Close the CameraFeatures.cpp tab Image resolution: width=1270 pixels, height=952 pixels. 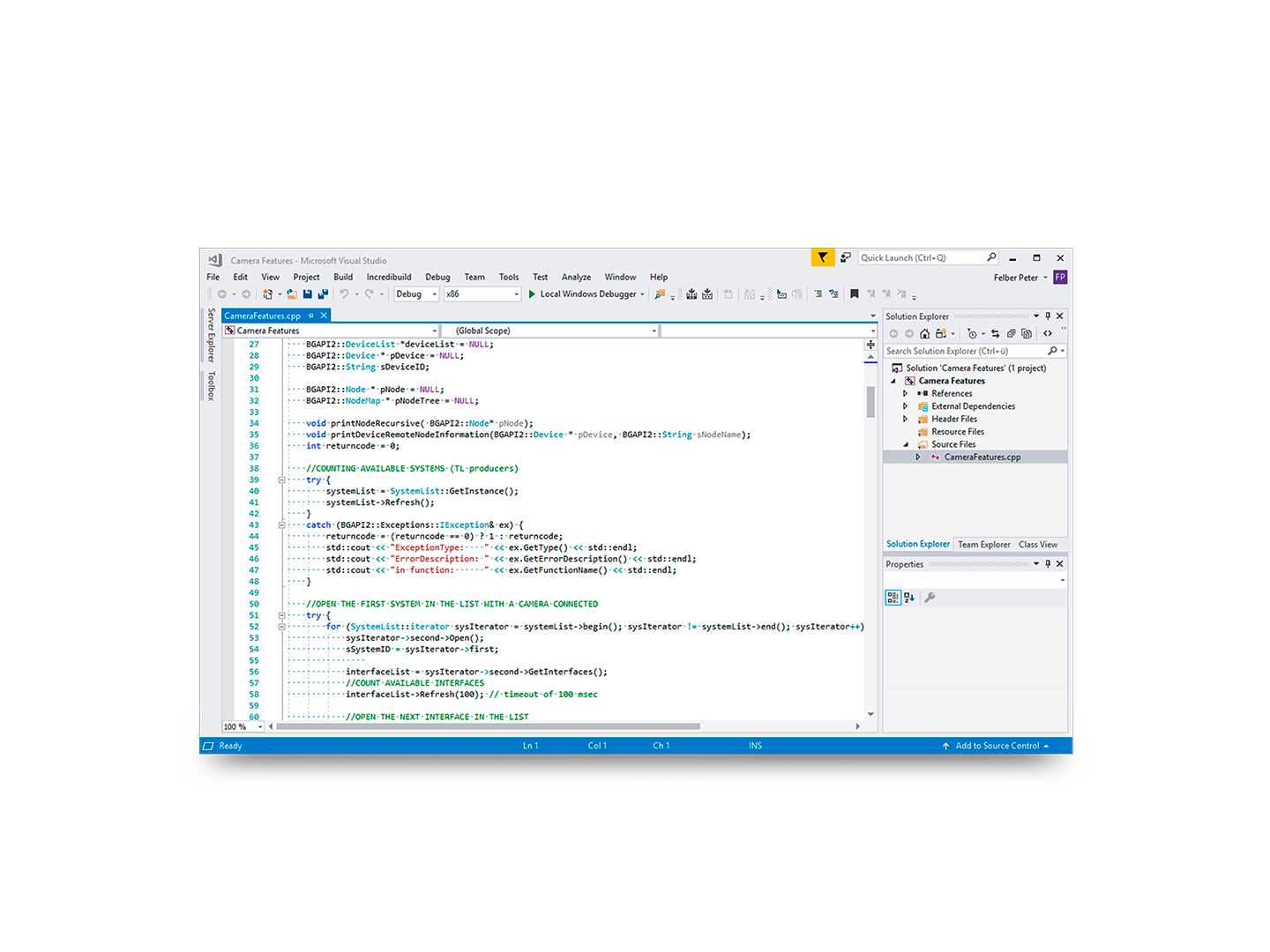click(324, 316)
